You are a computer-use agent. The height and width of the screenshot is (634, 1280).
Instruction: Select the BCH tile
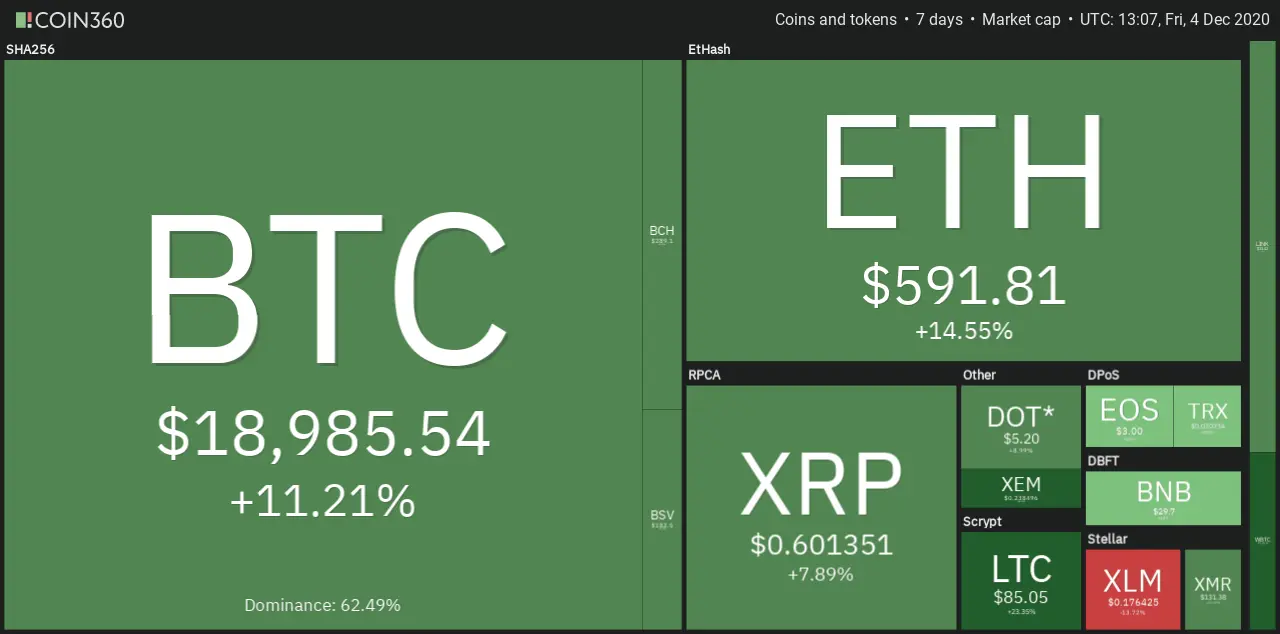(x=662, y=234)
